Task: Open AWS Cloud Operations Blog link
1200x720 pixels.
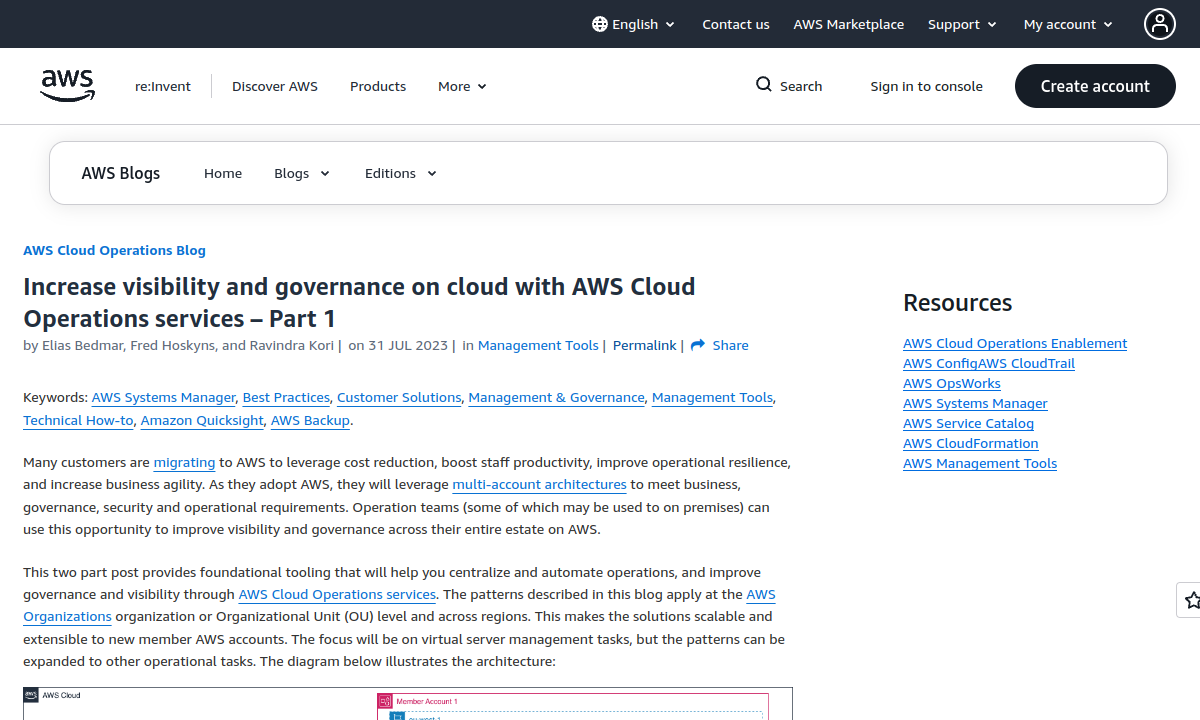Action: [x=114, y=250]
